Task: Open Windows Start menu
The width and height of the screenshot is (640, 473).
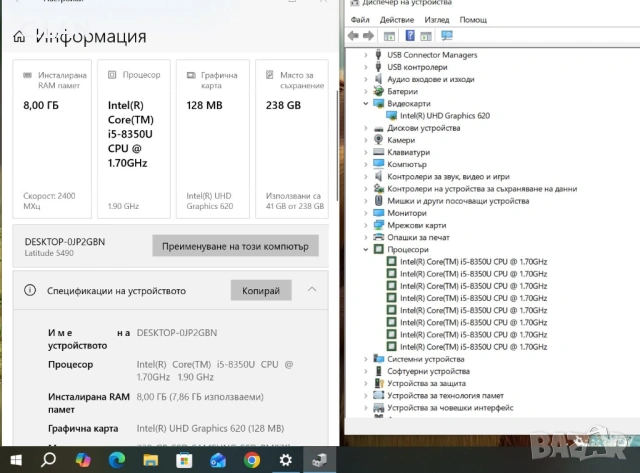Action: pos(16,460)
